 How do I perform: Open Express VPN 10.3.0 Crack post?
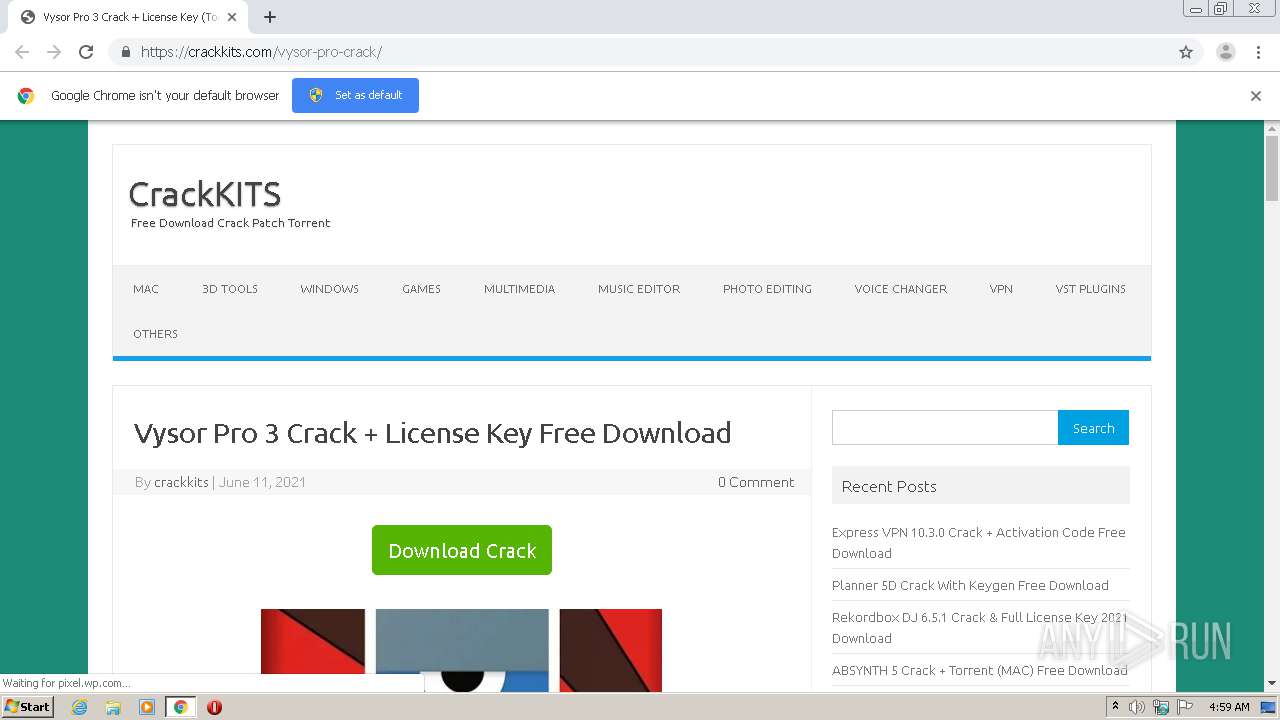point(978,543)
